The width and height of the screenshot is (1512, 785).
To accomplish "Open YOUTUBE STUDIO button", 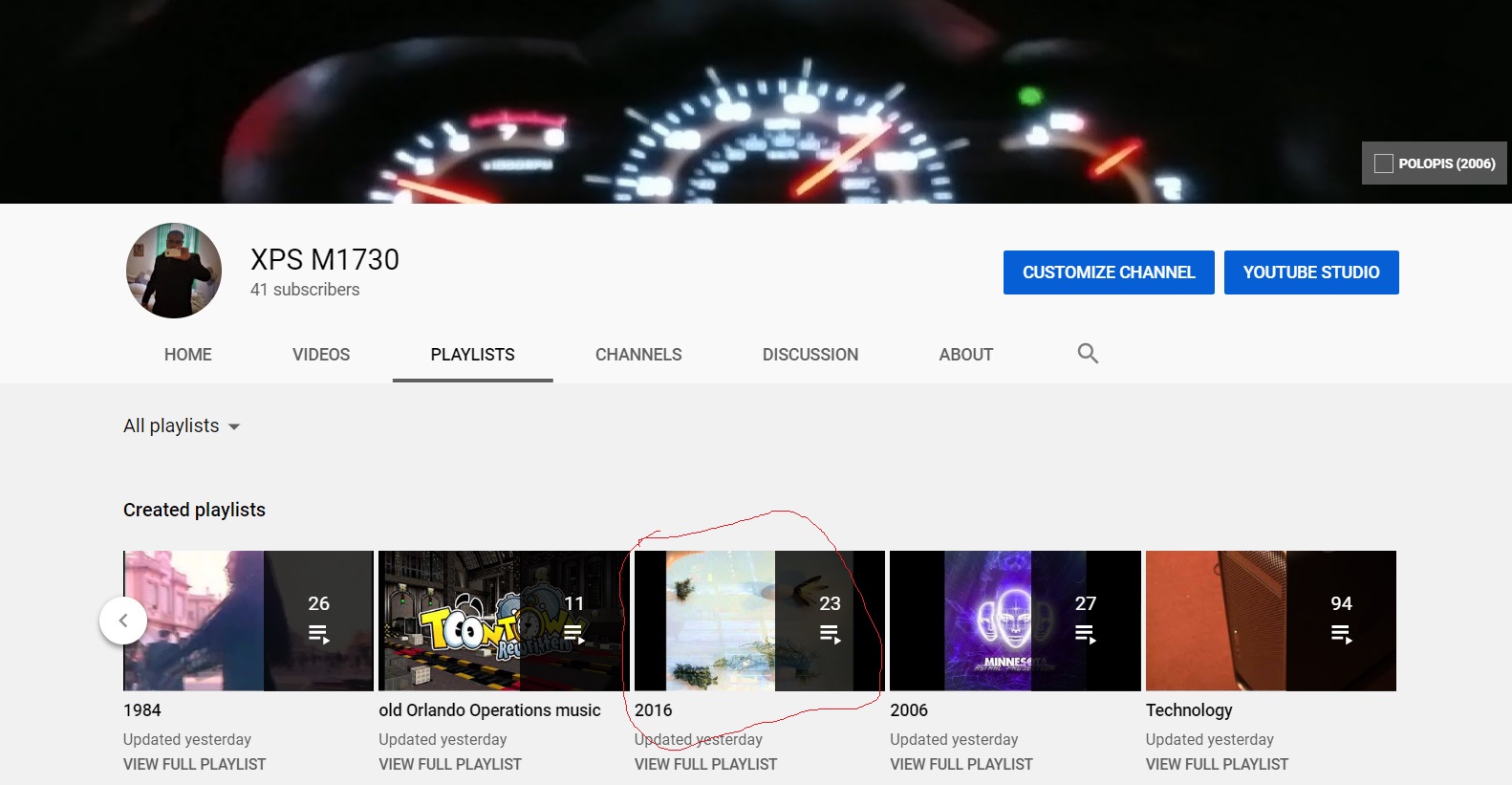I will click(1311, 273).
